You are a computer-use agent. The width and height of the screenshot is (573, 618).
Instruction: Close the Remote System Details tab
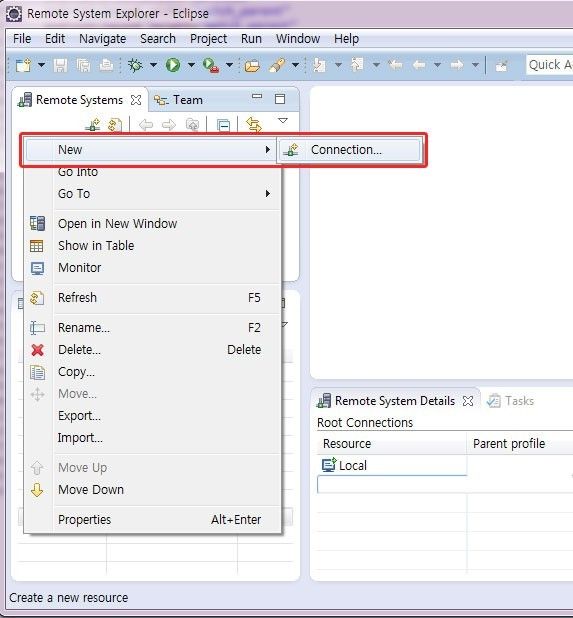tap(468, 401)
